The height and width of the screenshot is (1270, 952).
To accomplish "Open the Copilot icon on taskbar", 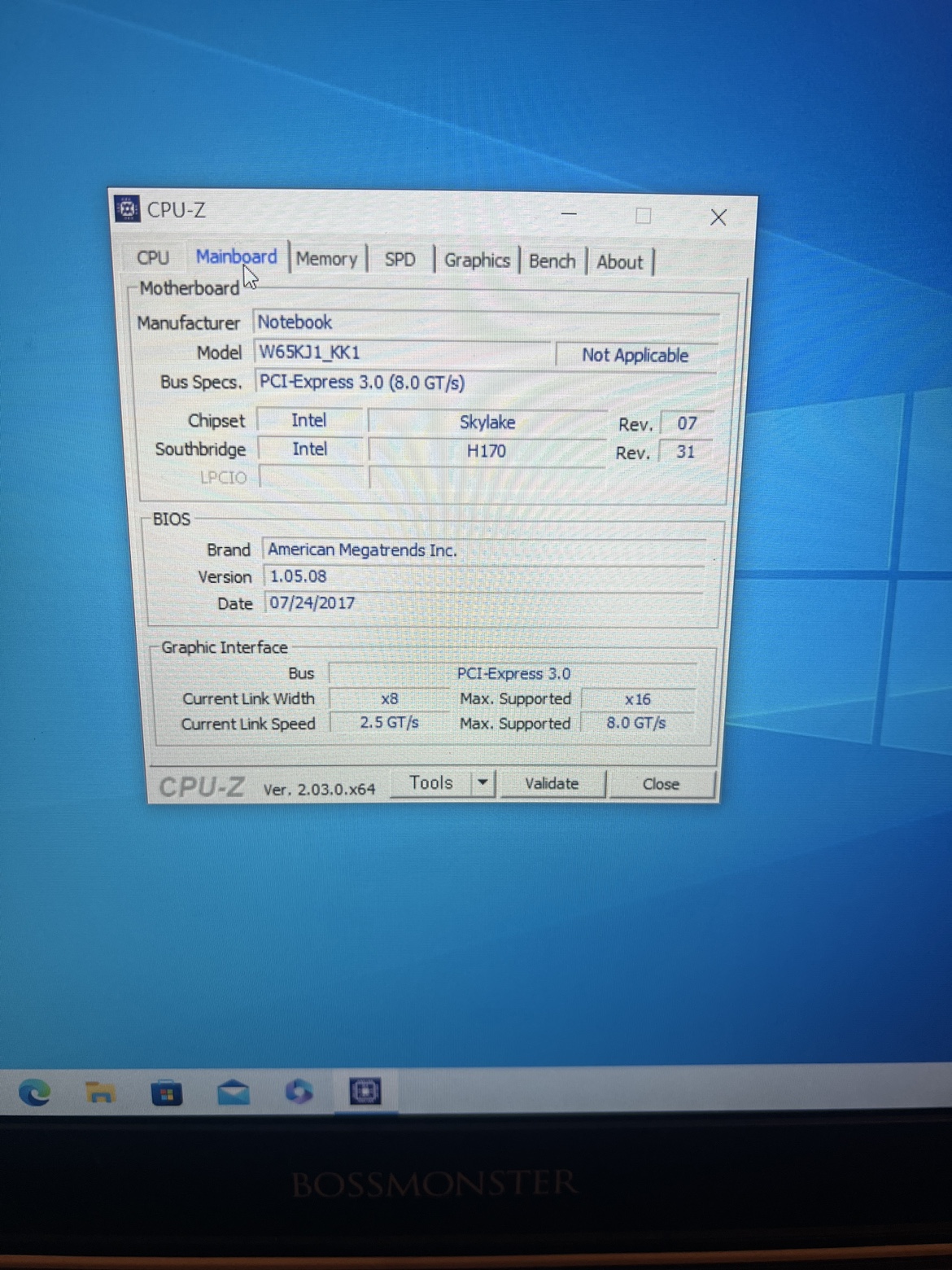I will pos(299,1092).
